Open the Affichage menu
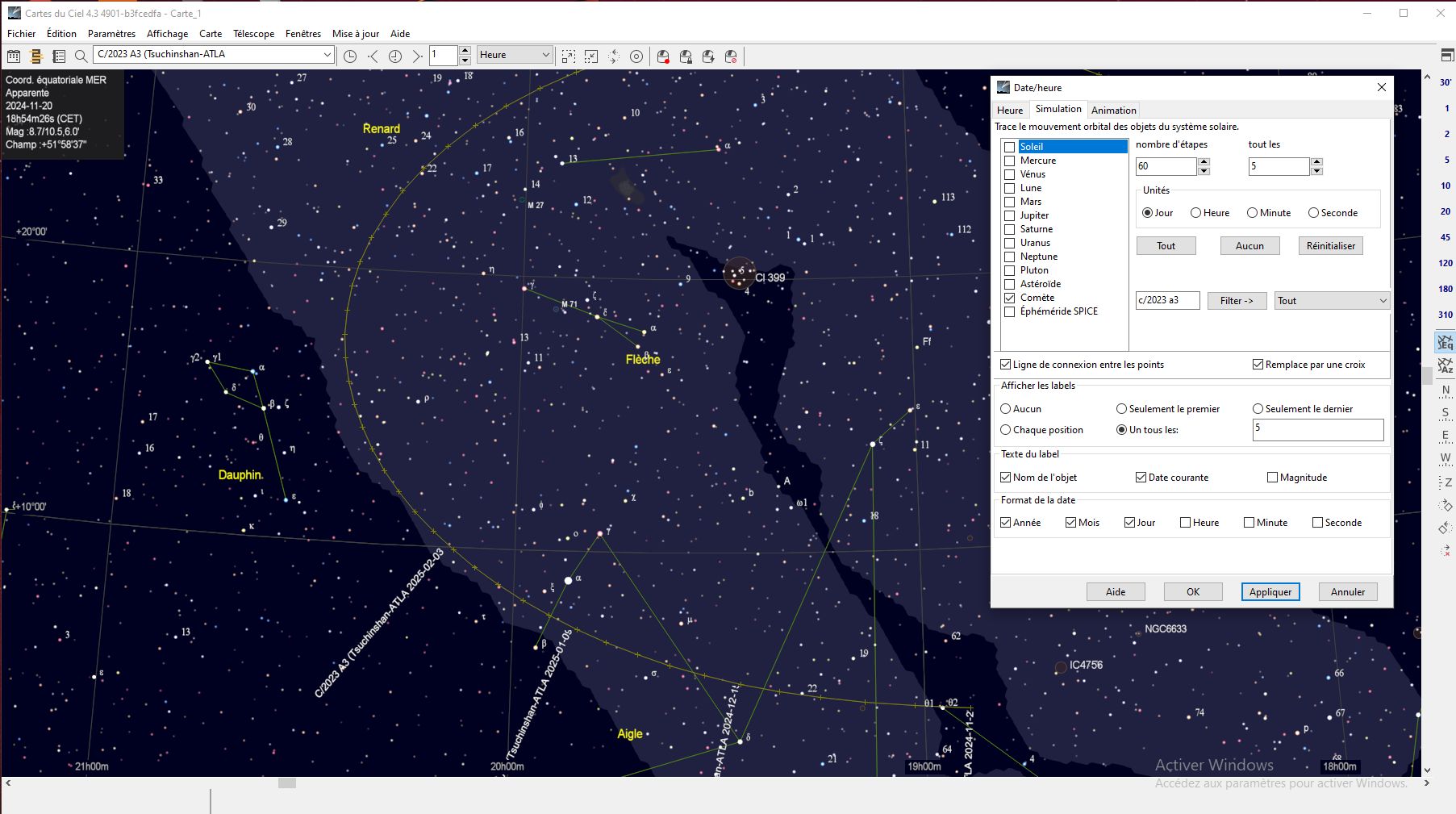The height and width of the screenshot is (814, 1456). point(167,34)
